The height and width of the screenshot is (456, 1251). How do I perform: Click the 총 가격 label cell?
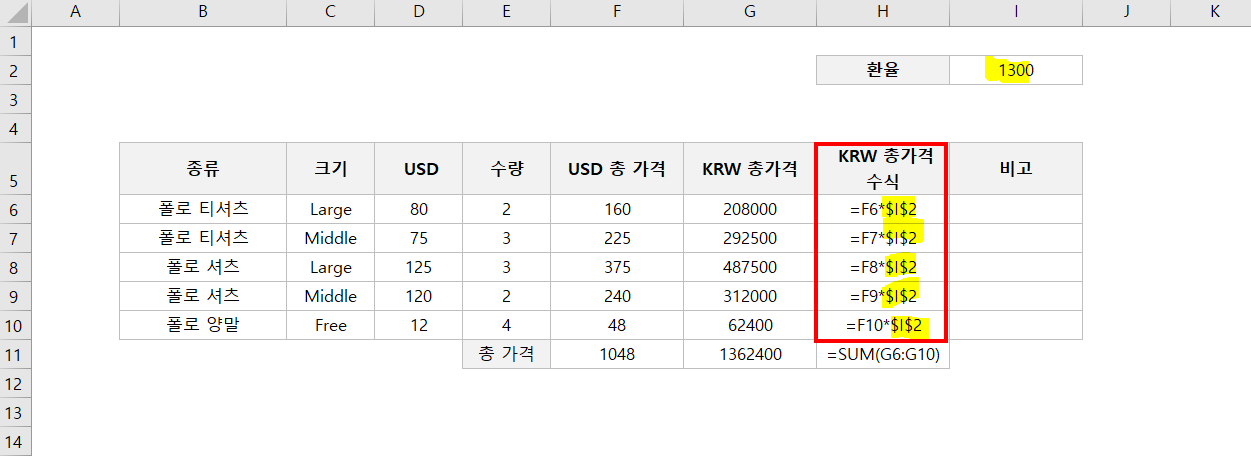coord(507,354)
